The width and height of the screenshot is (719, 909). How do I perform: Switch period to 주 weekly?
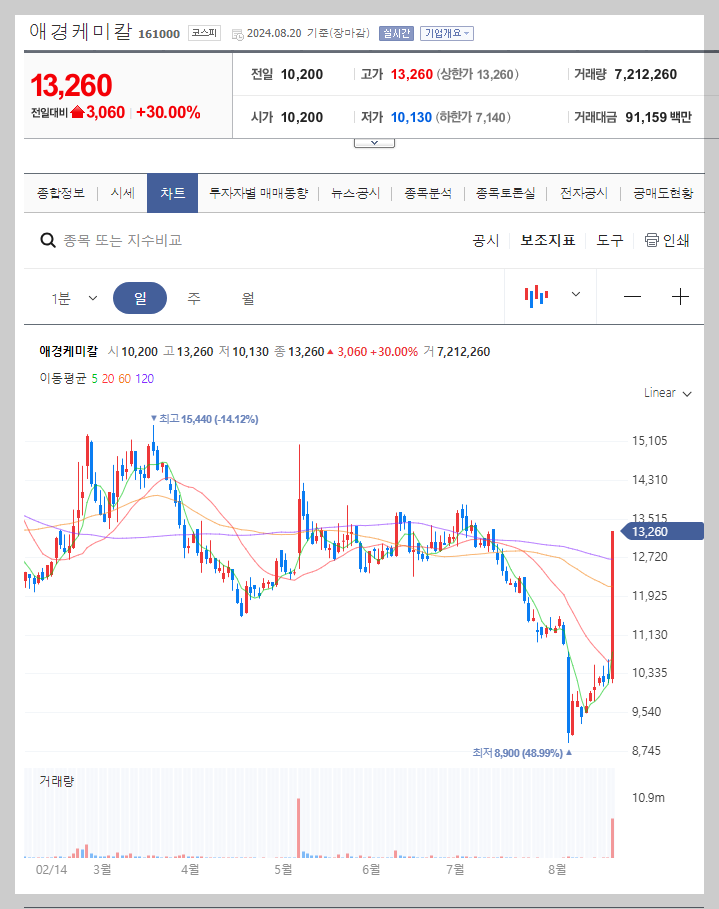tap(195, 296)
